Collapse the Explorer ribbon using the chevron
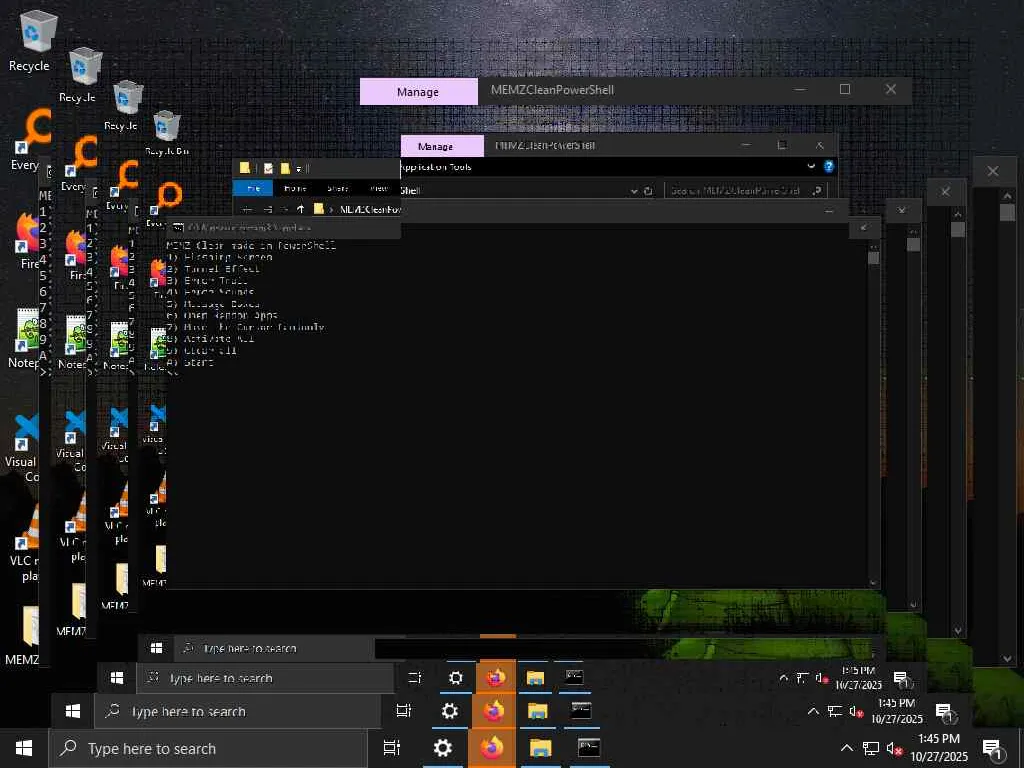The width and height of the screenshot is (1024, 768). click(x=811, y=166)
